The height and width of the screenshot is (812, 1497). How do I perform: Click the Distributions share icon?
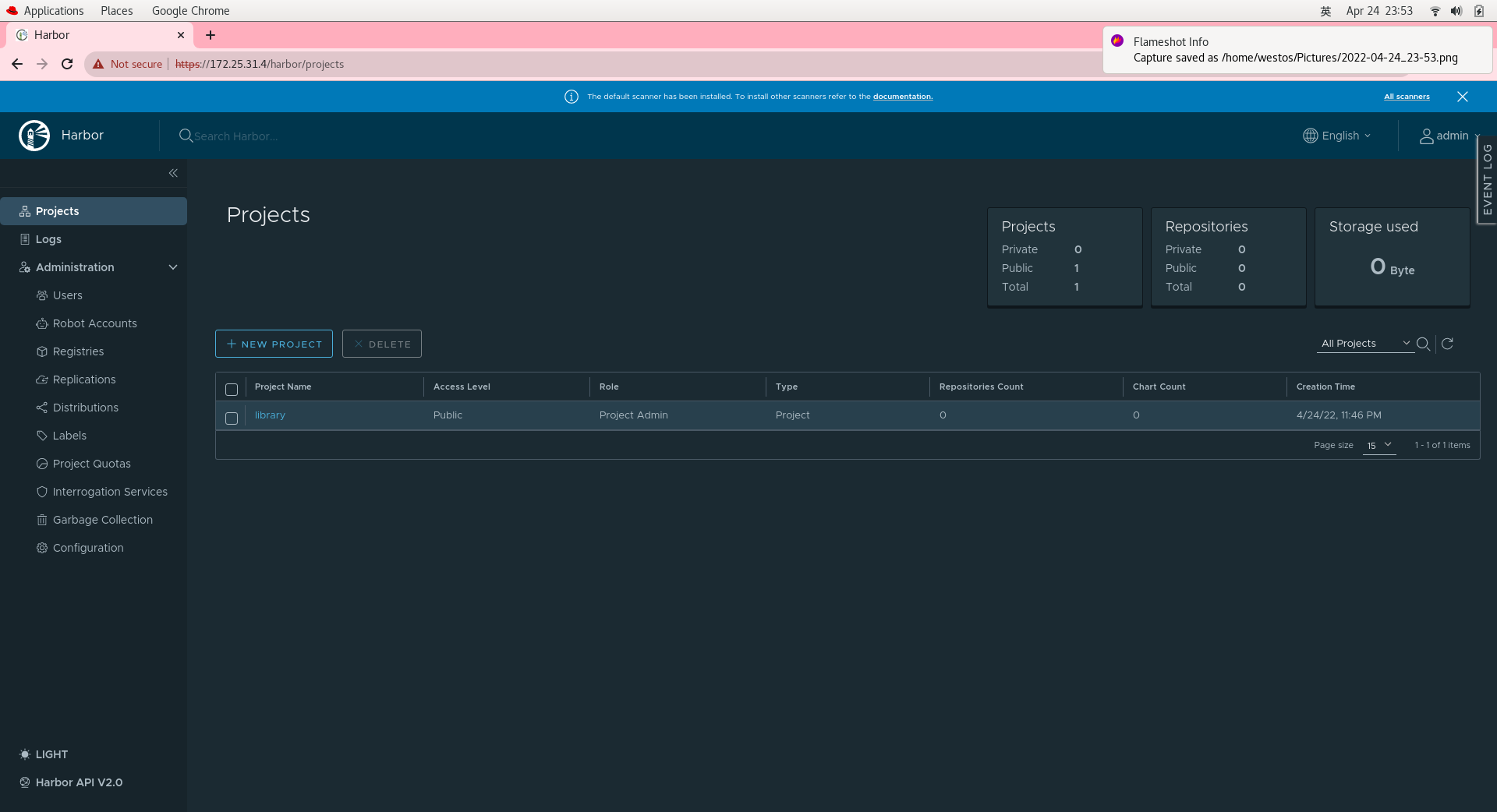pyautogui.click(x=42, y=408)
